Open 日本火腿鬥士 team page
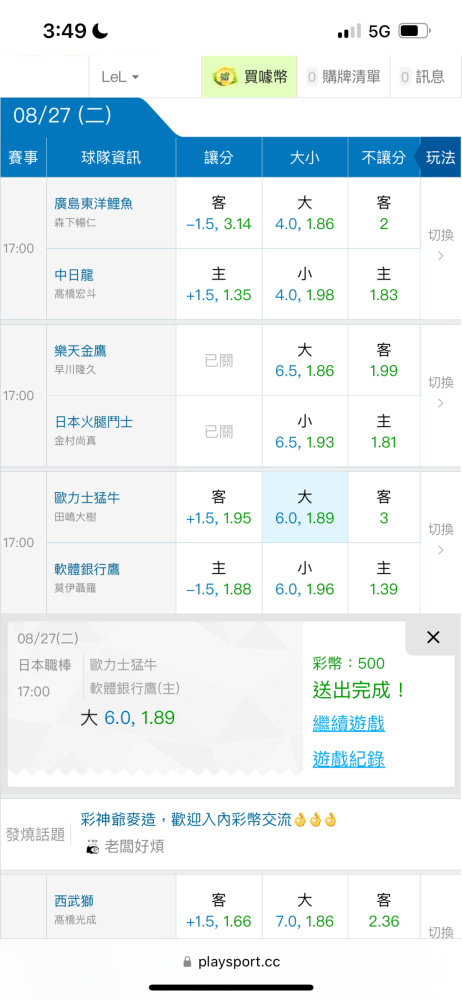 tap(93, 422)
